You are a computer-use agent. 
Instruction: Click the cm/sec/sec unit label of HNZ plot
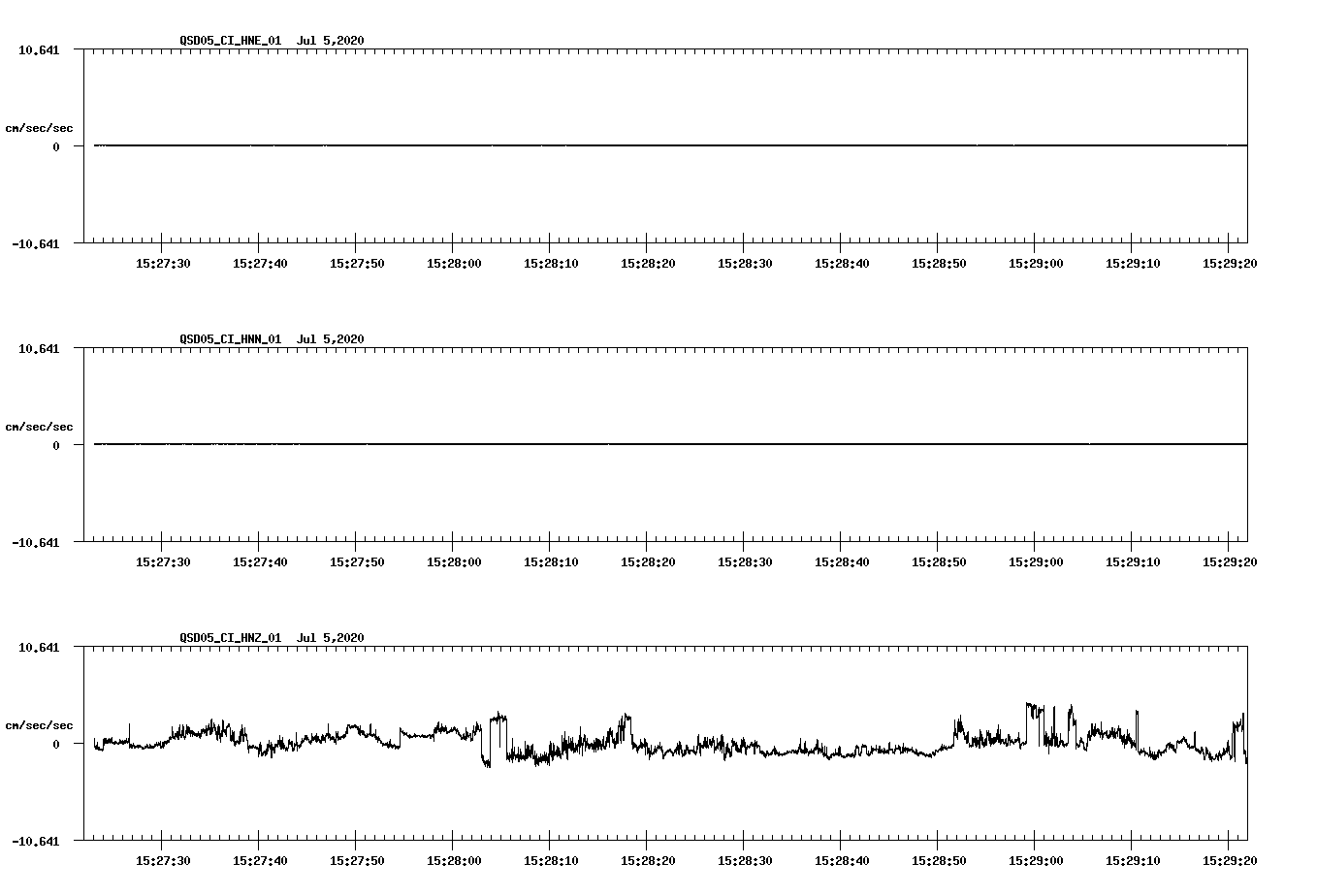tap(39, 725)
